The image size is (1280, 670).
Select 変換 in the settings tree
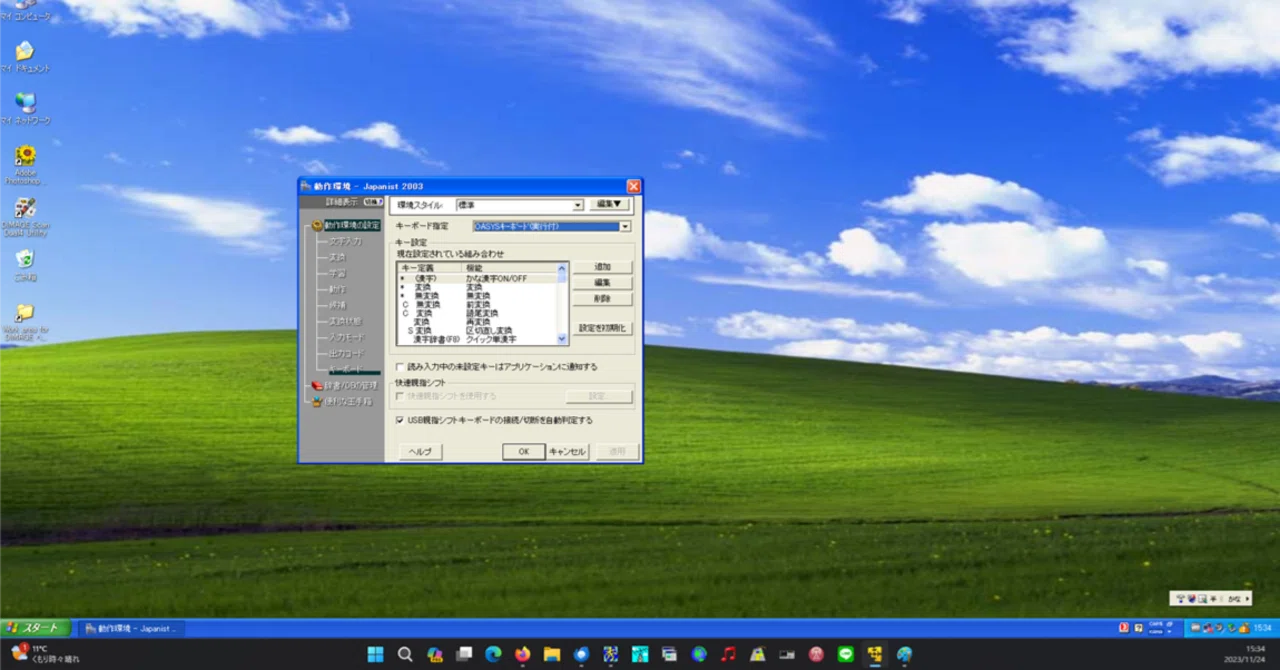coord(337,257)
